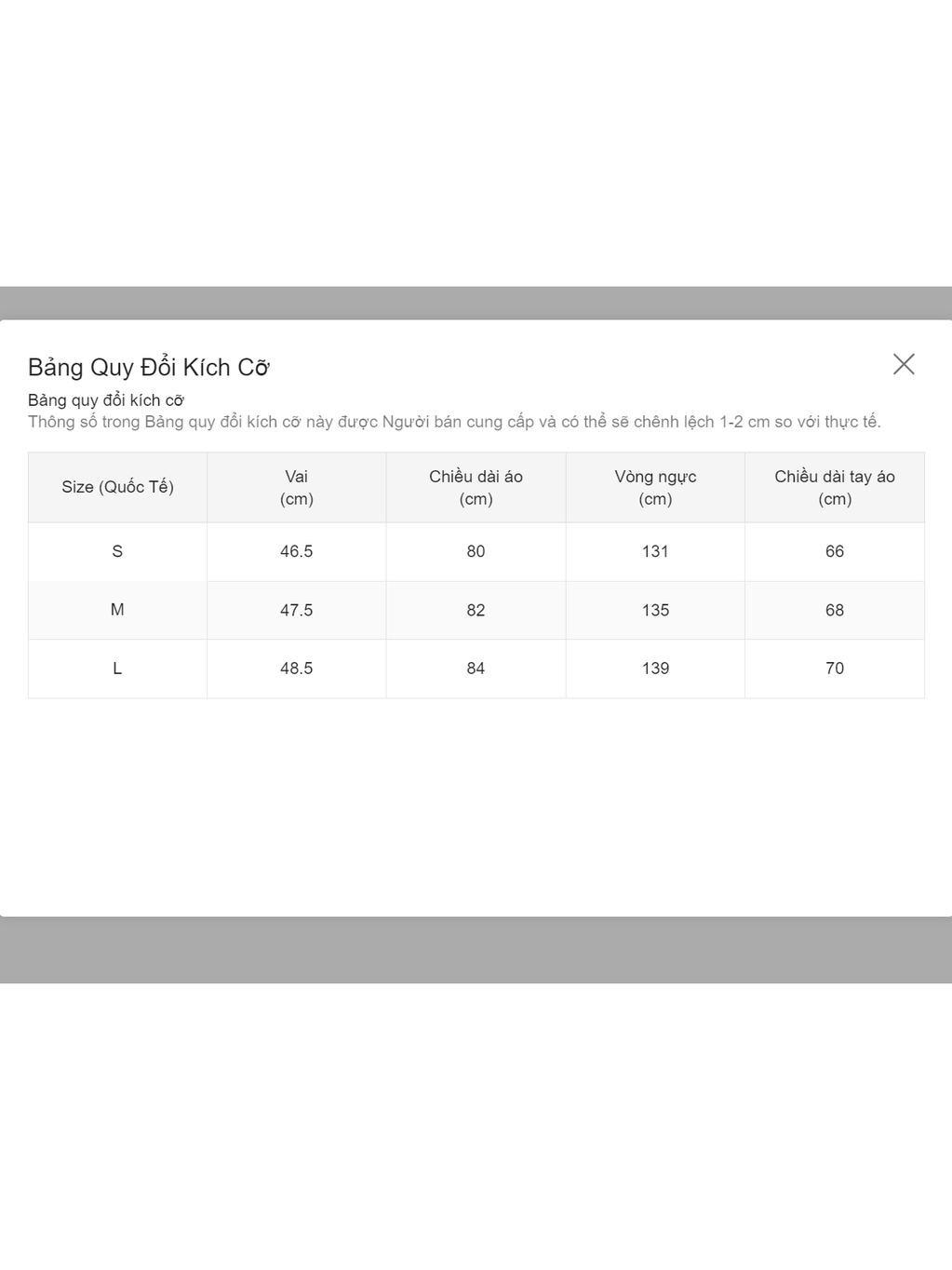This screenshot has width=952, height=1270.
Task: Click the 135 chest measurement cell
Action: [x=655, y=610]
